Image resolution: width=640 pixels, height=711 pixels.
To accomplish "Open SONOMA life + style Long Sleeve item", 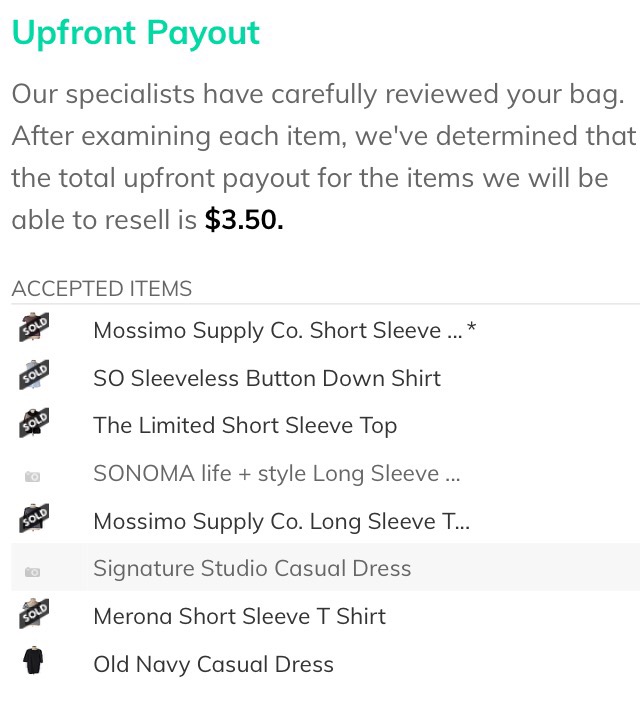I will pos(276,473).
